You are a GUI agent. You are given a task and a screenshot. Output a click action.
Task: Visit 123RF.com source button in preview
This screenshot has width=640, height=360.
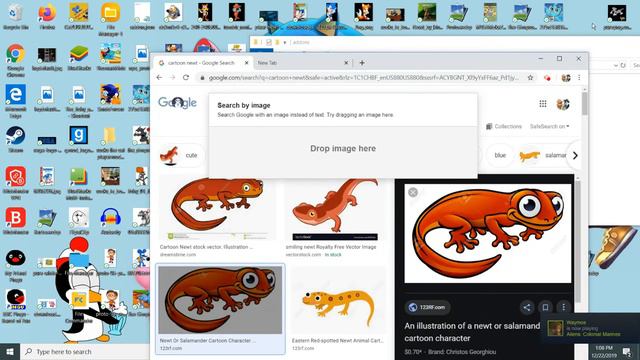click(427, 307)
